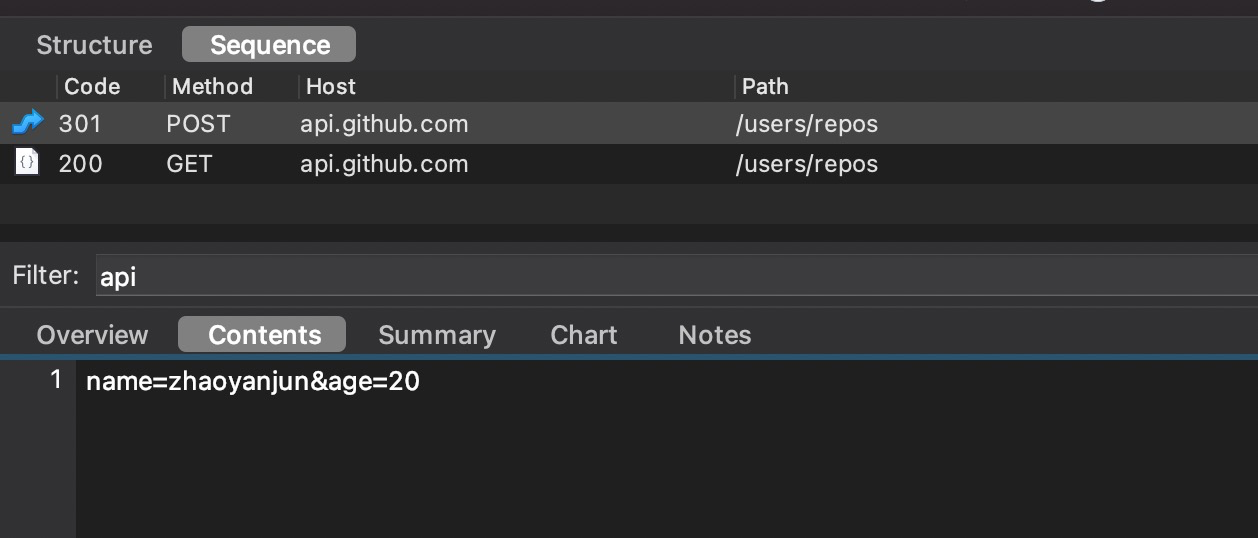Click the request body text name=zhaoyanjun&age=20
This screenshot has height=538, width=1258.
253,381
